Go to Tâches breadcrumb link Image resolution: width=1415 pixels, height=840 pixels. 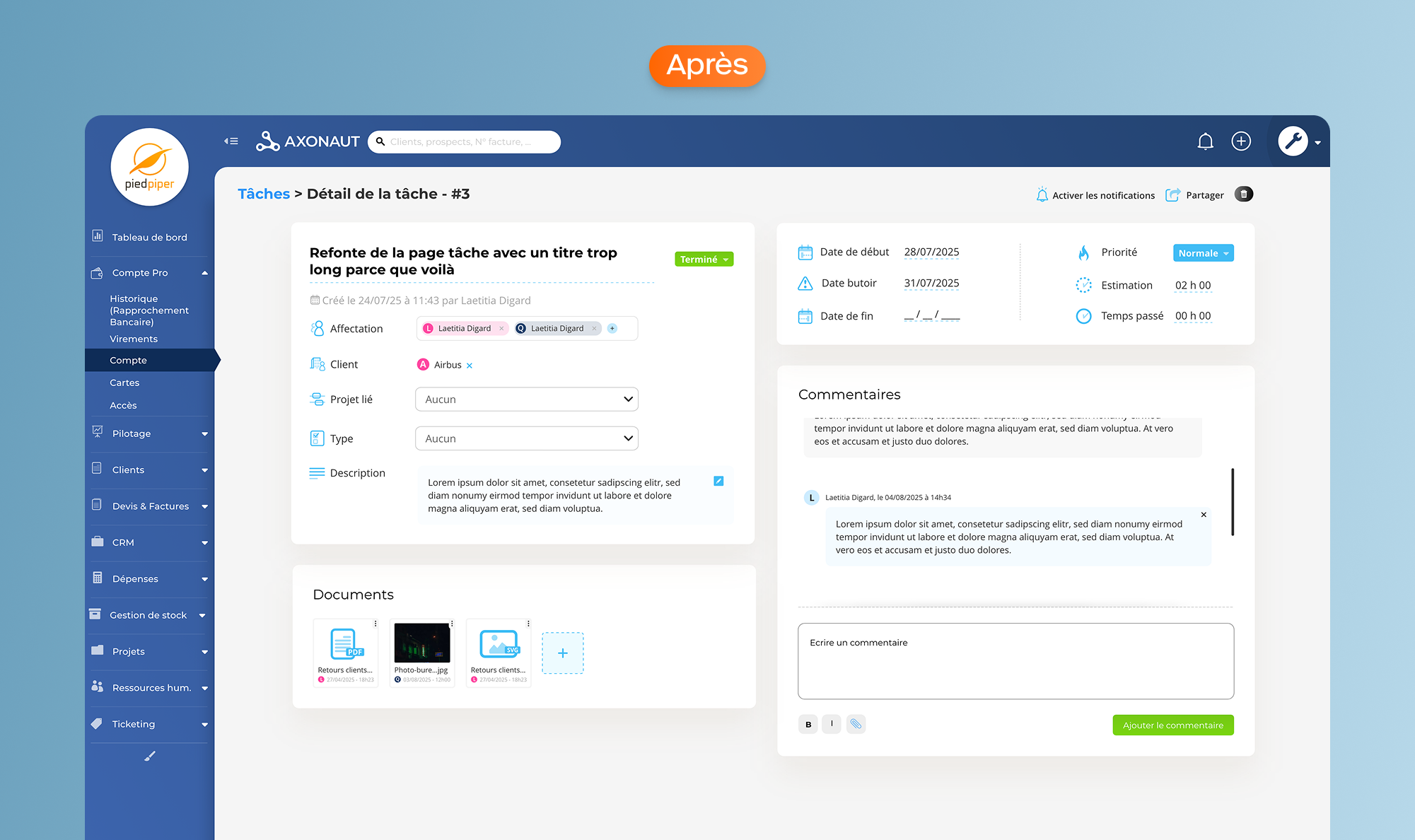[x=263, y=194]
